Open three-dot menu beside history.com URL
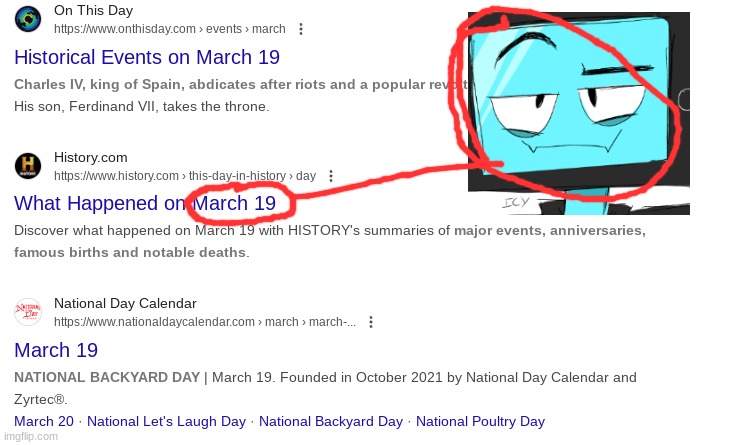 click(x=331, y=176)
